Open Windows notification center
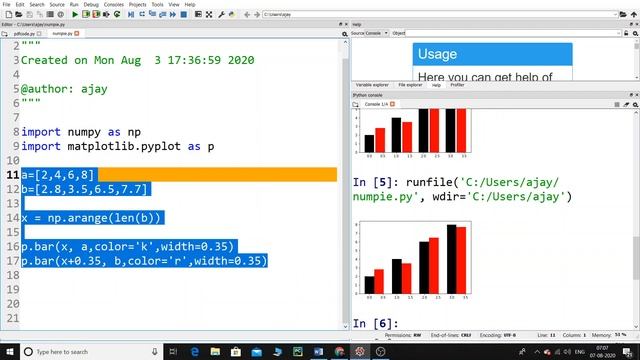The height and width of the screenshot is (360, 640). (628, 351)
